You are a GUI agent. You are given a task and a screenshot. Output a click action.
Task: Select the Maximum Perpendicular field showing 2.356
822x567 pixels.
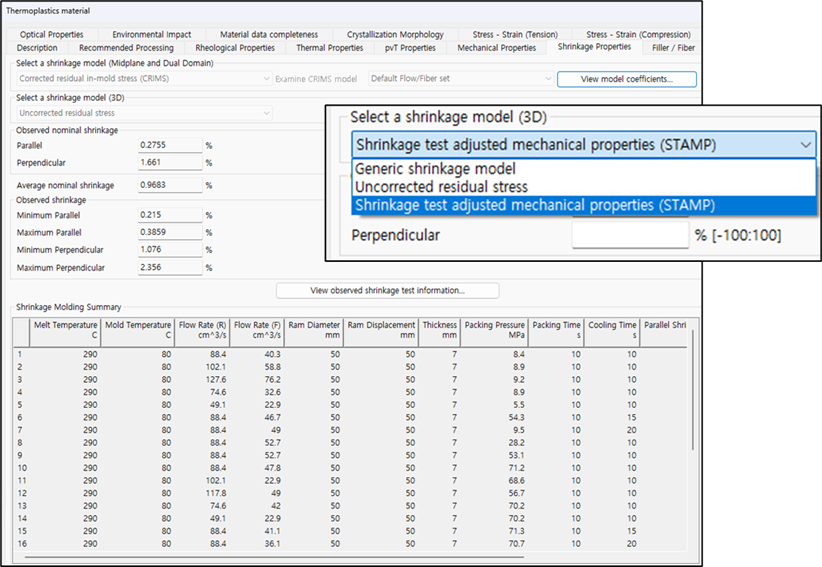(170, 267)
